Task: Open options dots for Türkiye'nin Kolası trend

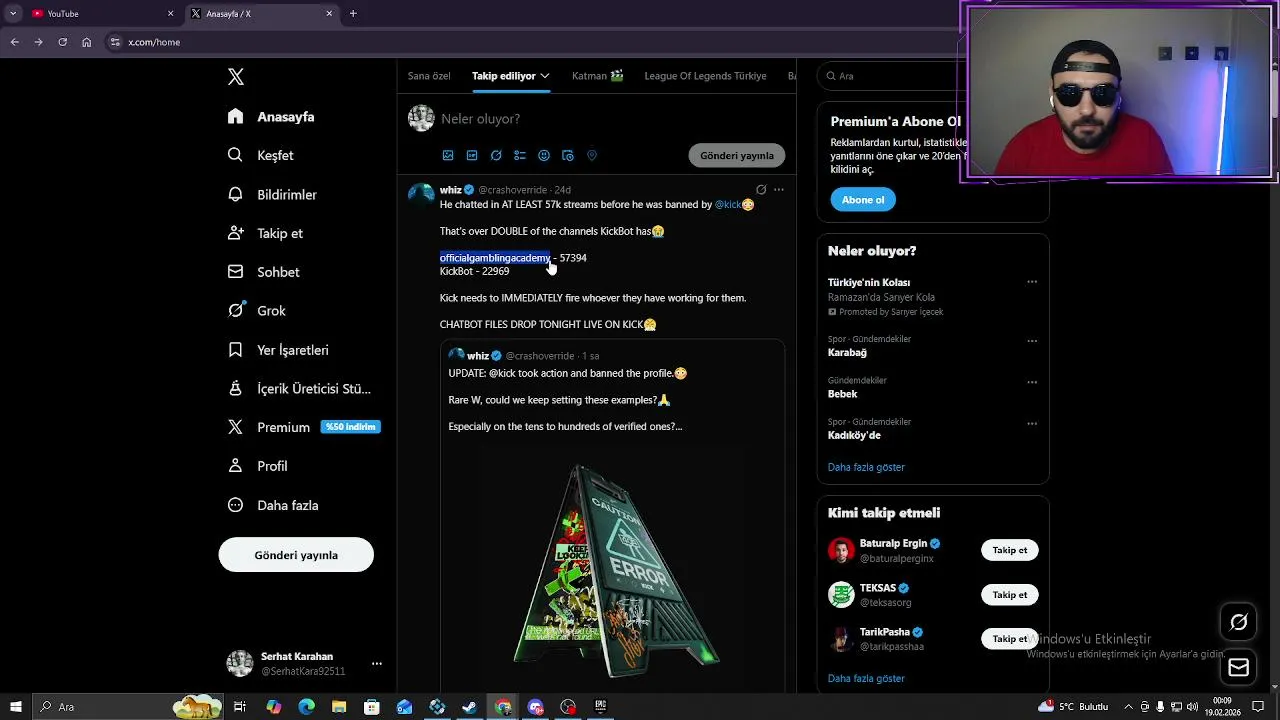Action: [1032, 282]
